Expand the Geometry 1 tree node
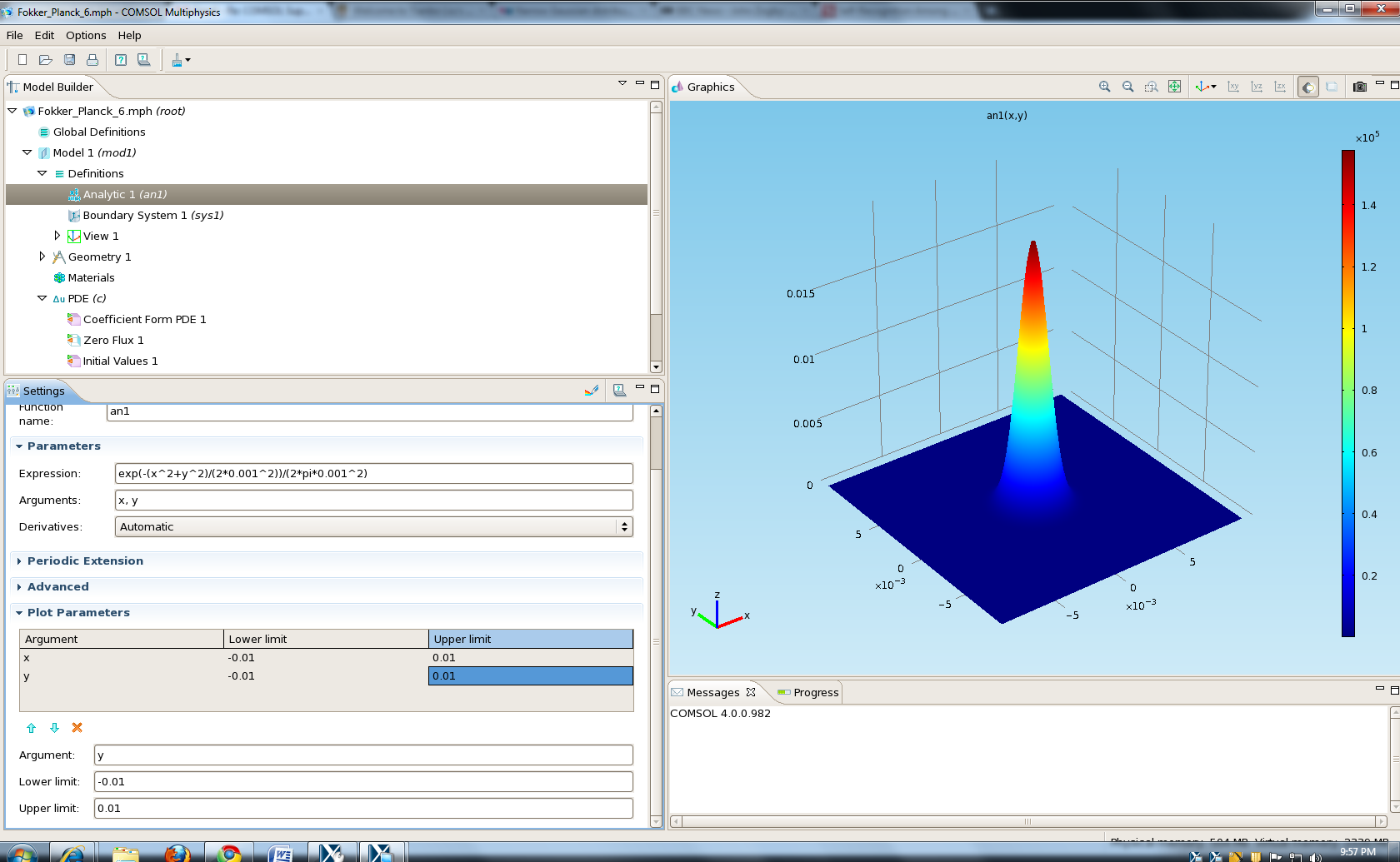1400x862 pixels. 42,257
